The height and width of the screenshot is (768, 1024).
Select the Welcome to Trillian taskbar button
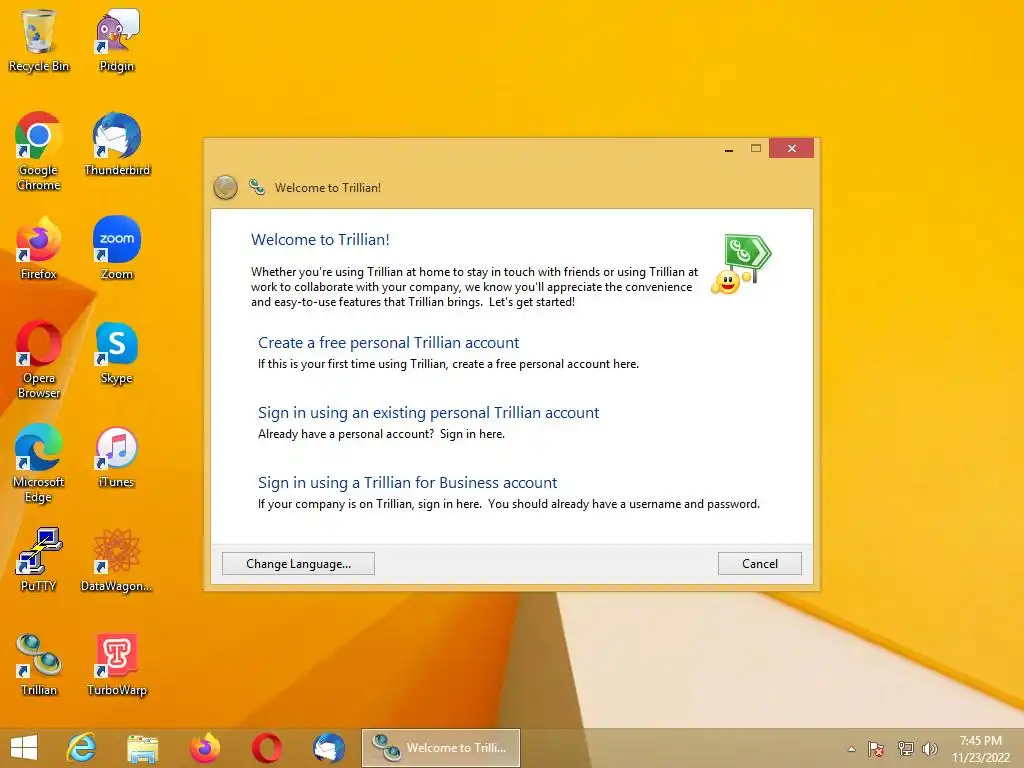click(441, 748)
